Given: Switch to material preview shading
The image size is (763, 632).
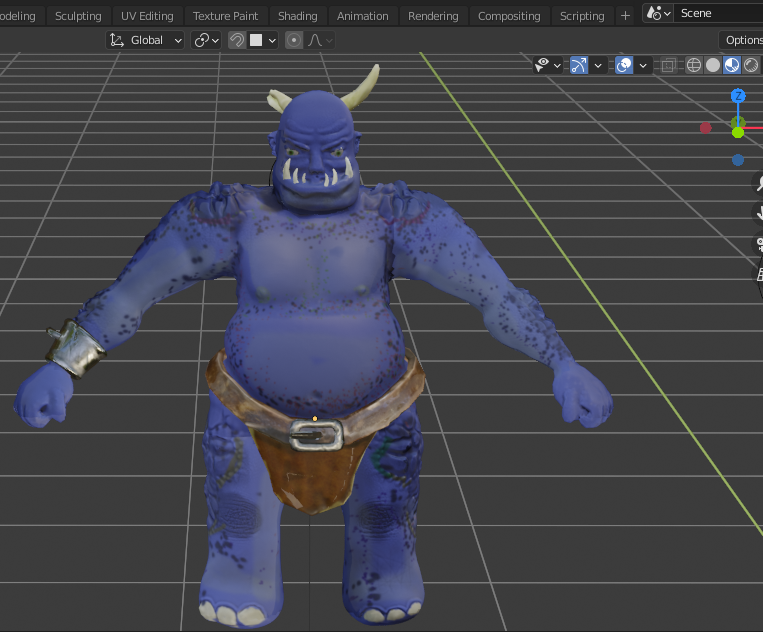Looking at the screenshot, I should (x=732, y=65).
